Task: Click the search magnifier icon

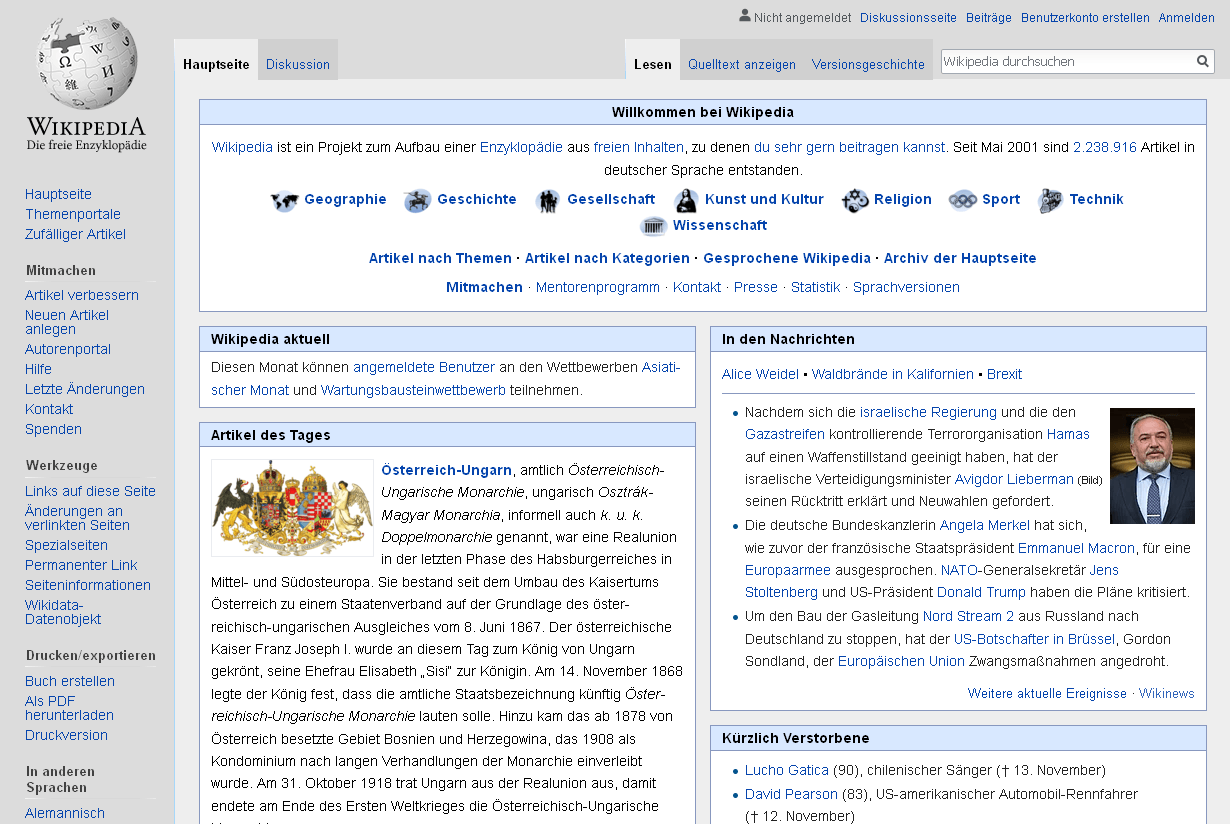Action: click(x=1203, y=61)
